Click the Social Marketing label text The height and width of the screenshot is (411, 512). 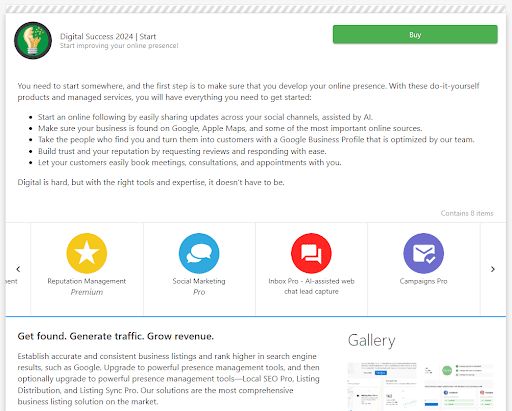[x=199, y=281]
